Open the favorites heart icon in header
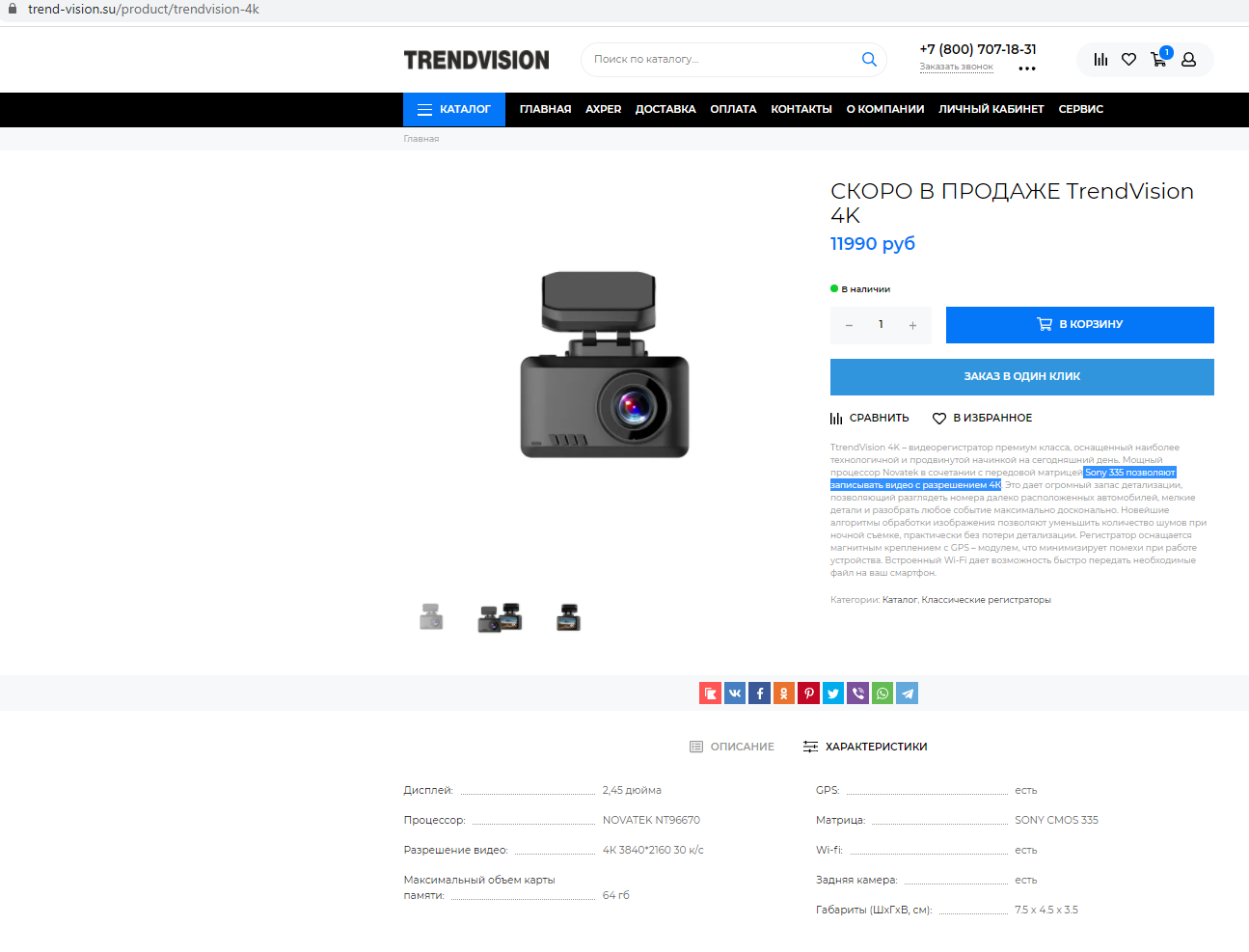Viewport: 1249px width, 952px height. 1128,60
